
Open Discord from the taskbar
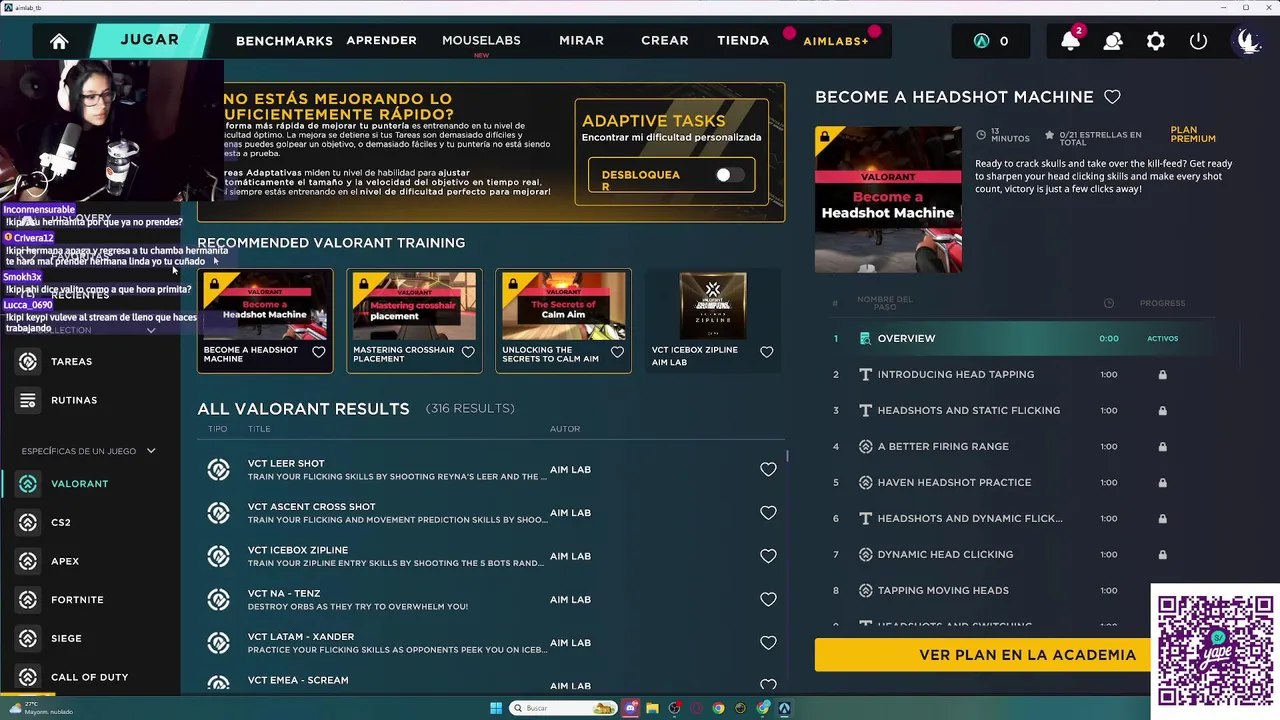(631, 708)
